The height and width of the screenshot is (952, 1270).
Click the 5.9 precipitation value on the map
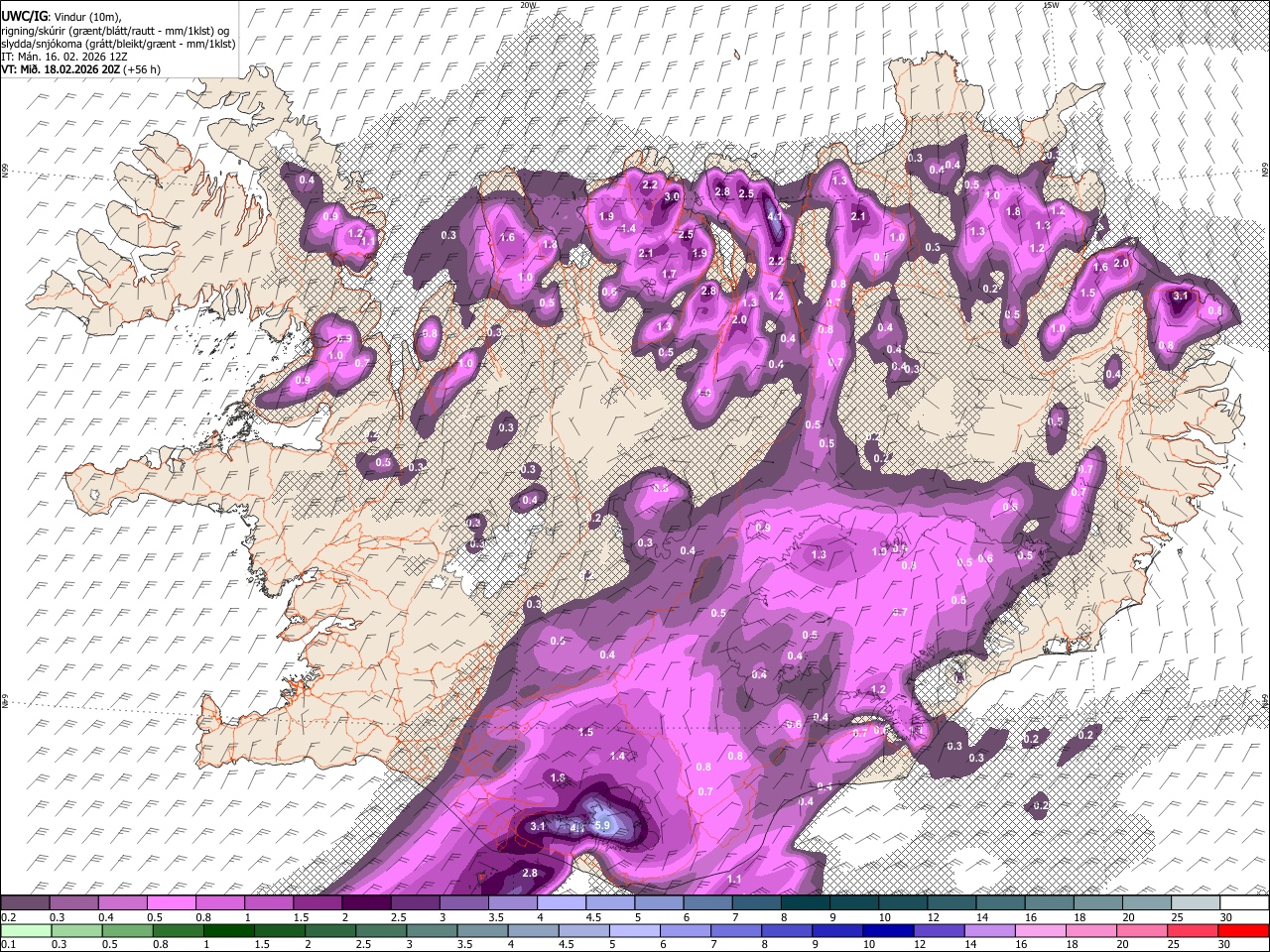point(601,825)
